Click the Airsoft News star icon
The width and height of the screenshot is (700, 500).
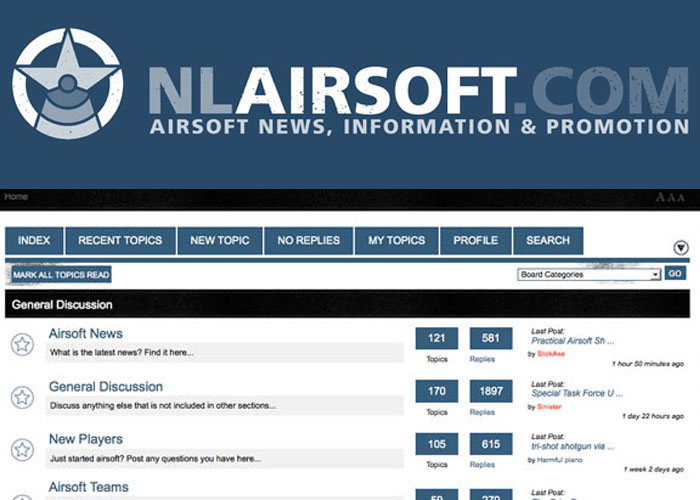coord(22,344)
